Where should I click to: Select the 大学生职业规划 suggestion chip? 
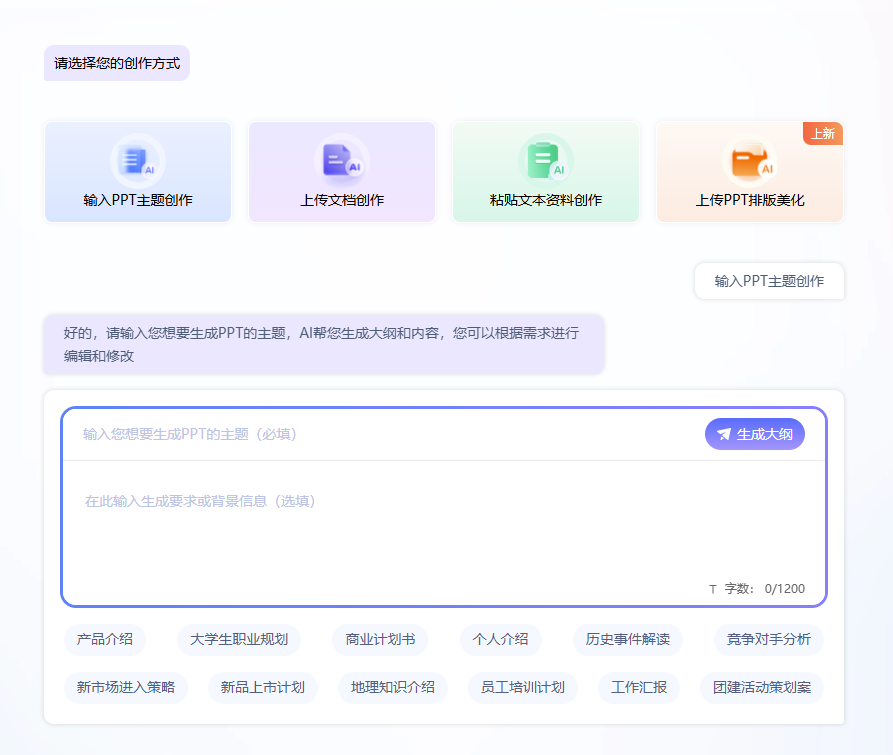(239, 639)
